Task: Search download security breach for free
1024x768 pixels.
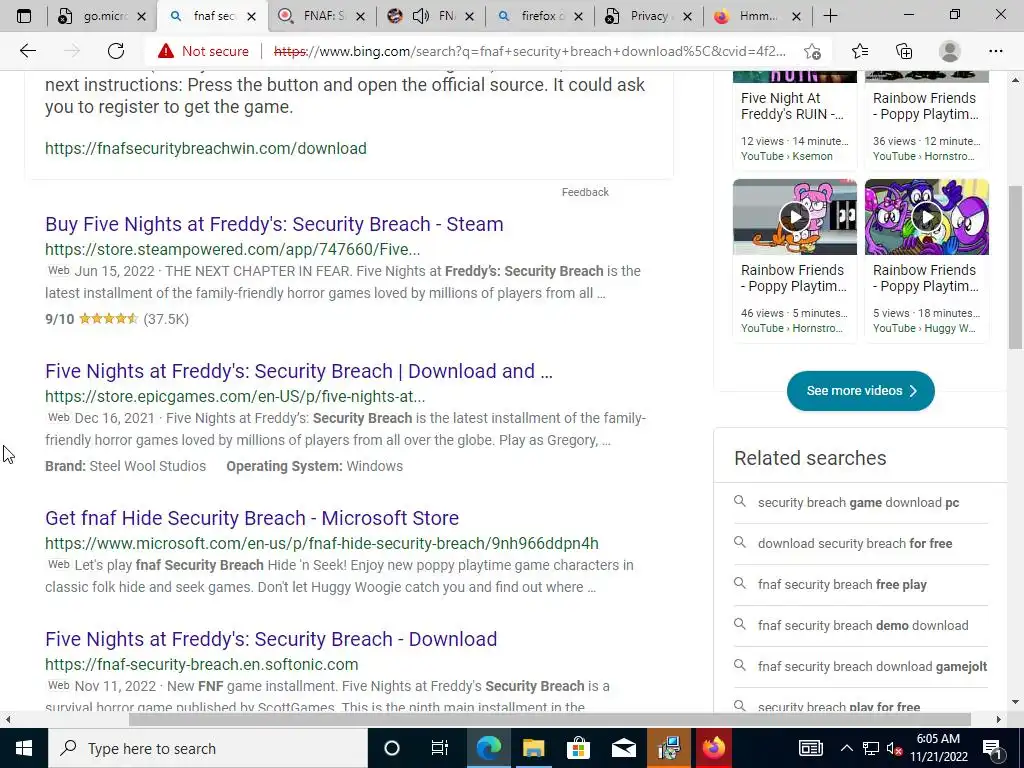Action: pyautogui.click(x=855, y=543)
